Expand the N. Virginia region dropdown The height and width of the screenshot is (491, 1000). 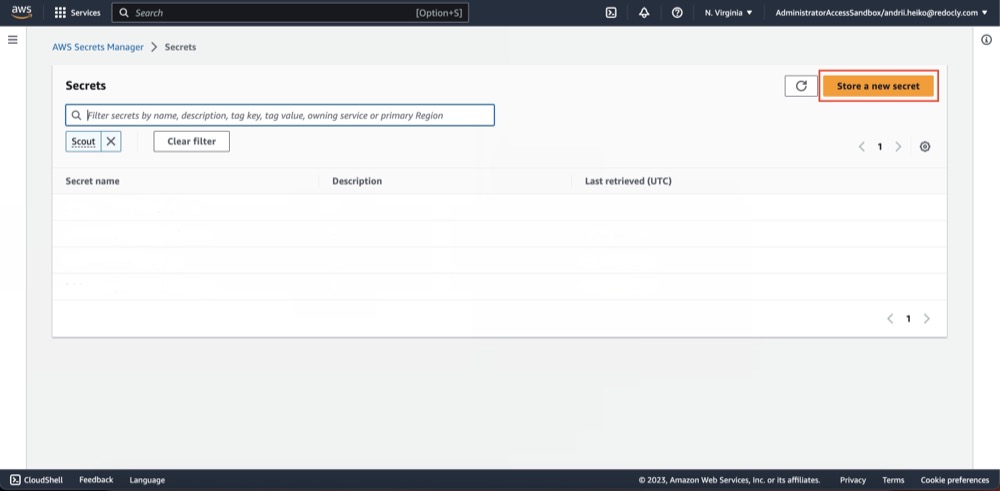pyautogui.click(x=728, y=13)
